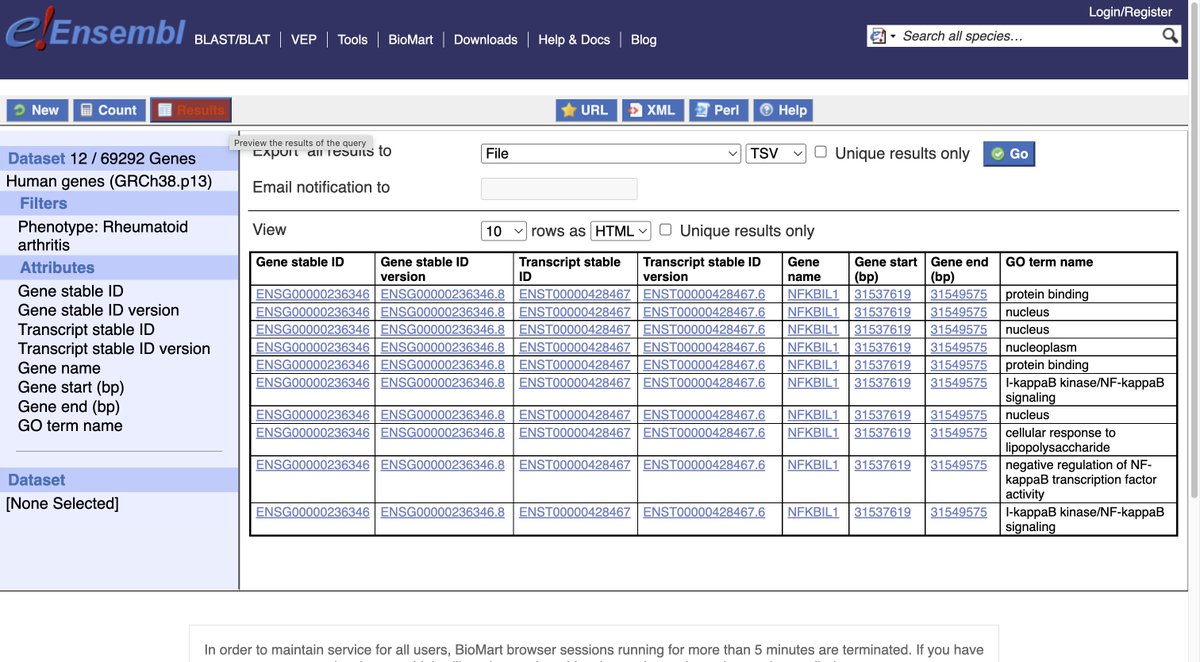Open NFKBIL1 link in nucleoplasm row
Screen dimensions: 1200x662
[x=813, y=347]
